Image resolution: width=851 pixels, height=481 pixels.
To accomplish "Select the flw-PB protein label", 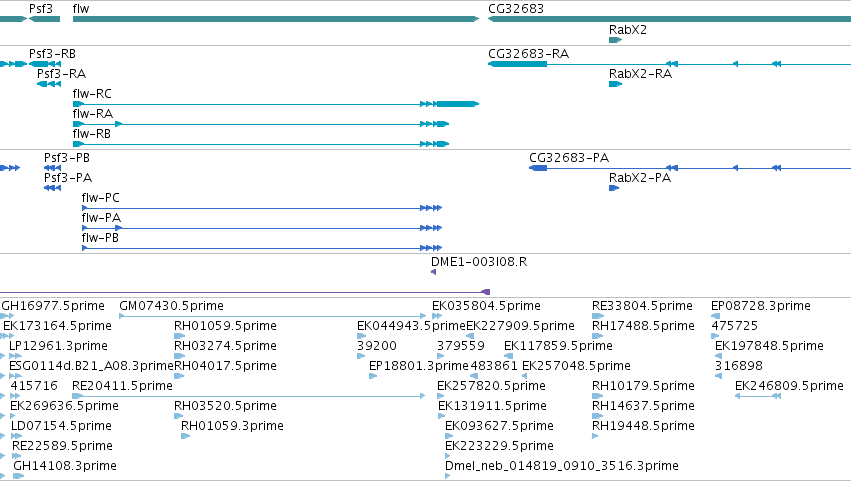I will (100, 238).
